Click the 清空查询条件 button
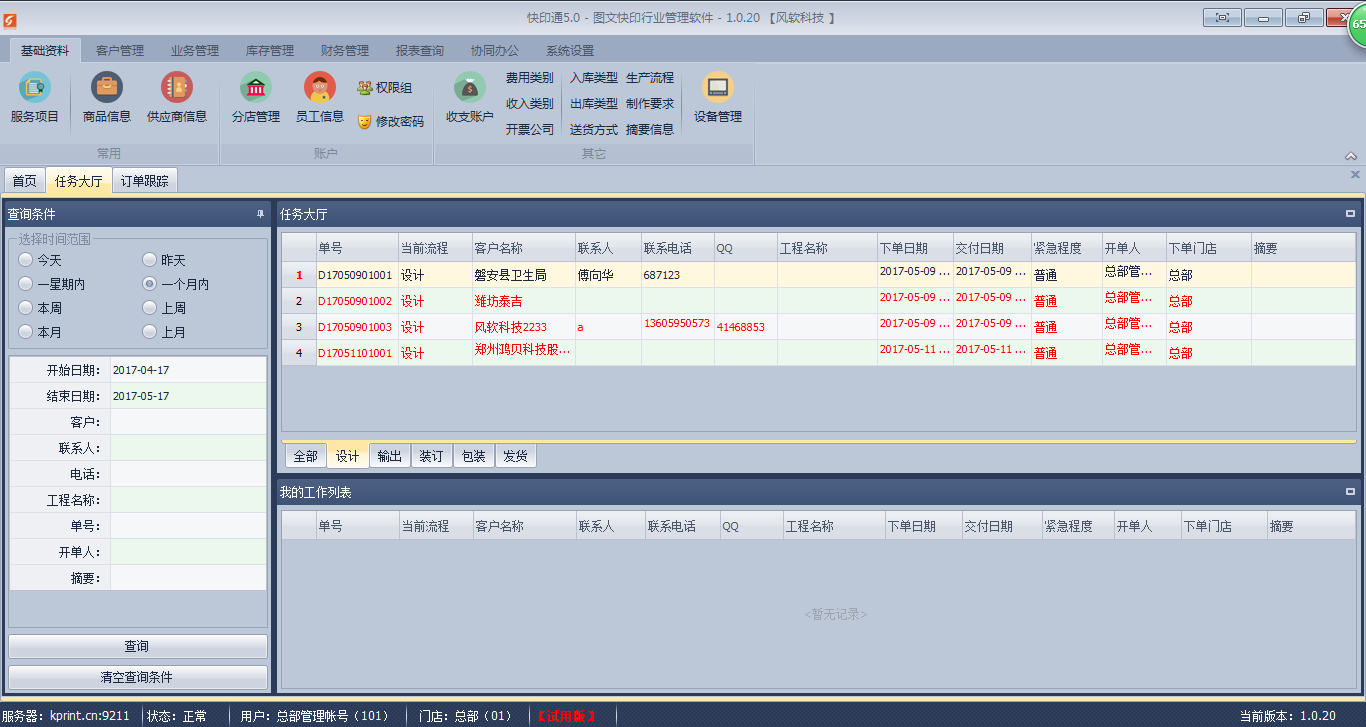 [137, 677]
